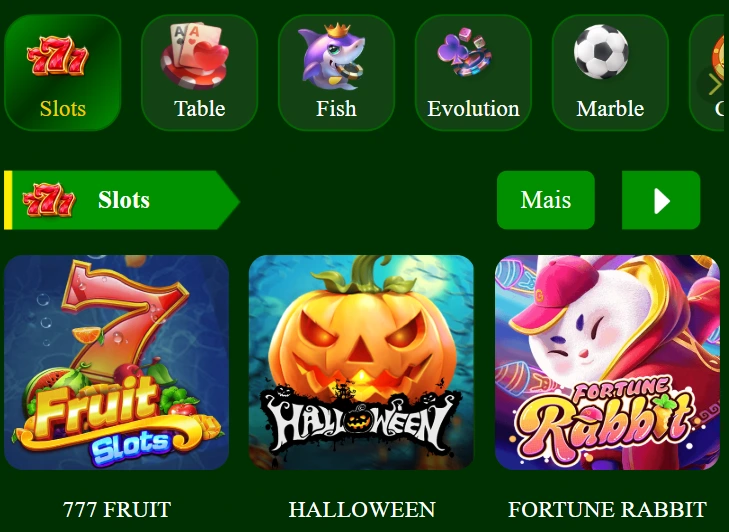The image size is (729, 532).
Task: Select the Table category tab label
Action: pyautogui.click(x=199, y=109)
